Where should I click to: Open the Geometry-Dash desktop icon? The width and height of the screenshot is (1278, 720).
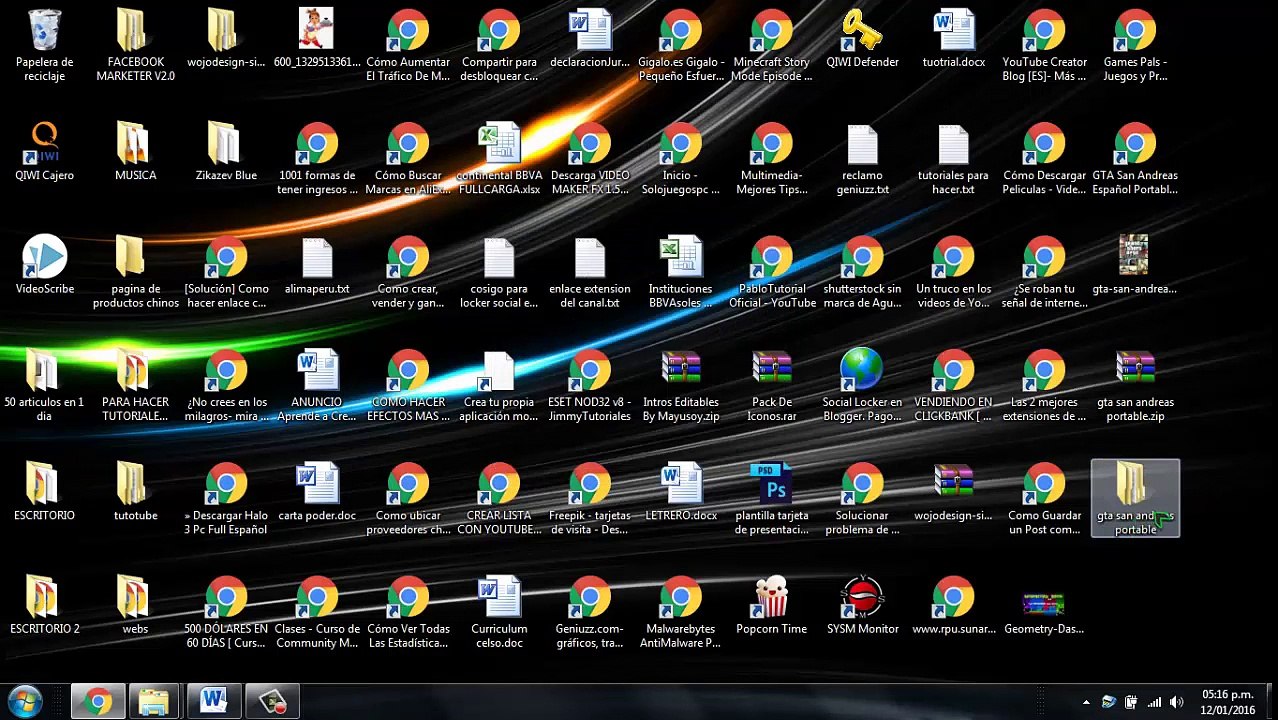(1043, 603)
